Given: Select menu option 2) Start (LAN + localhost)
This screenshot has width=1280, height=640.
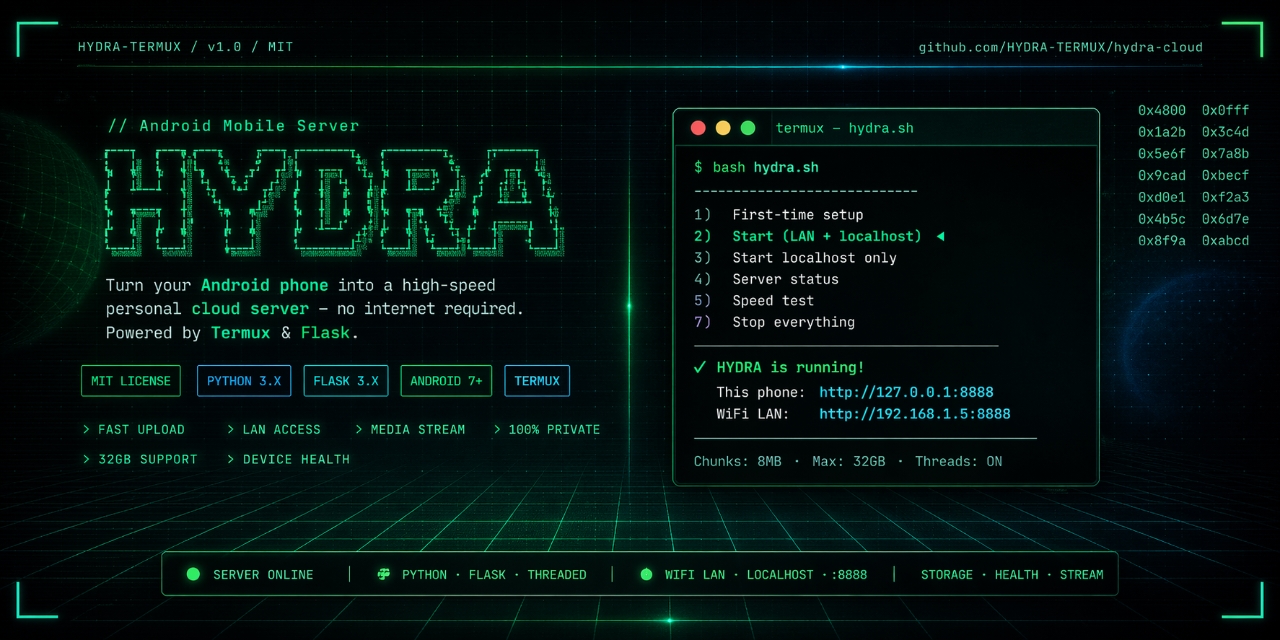Looking at the screenshot, I should pyautogui.click(x=808, y=237).
